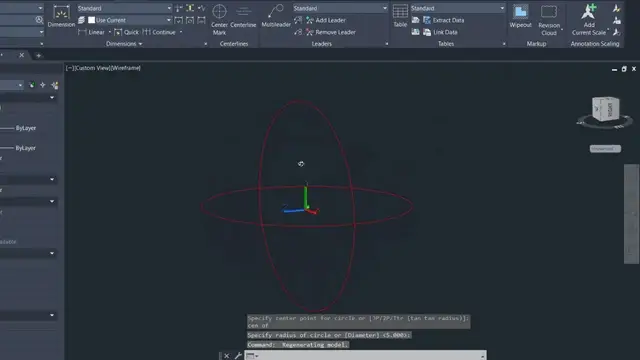Click the first ByLayer value in Properties
Image resolution: width=640 pixels, height=360 pixels.
(26, 128)
